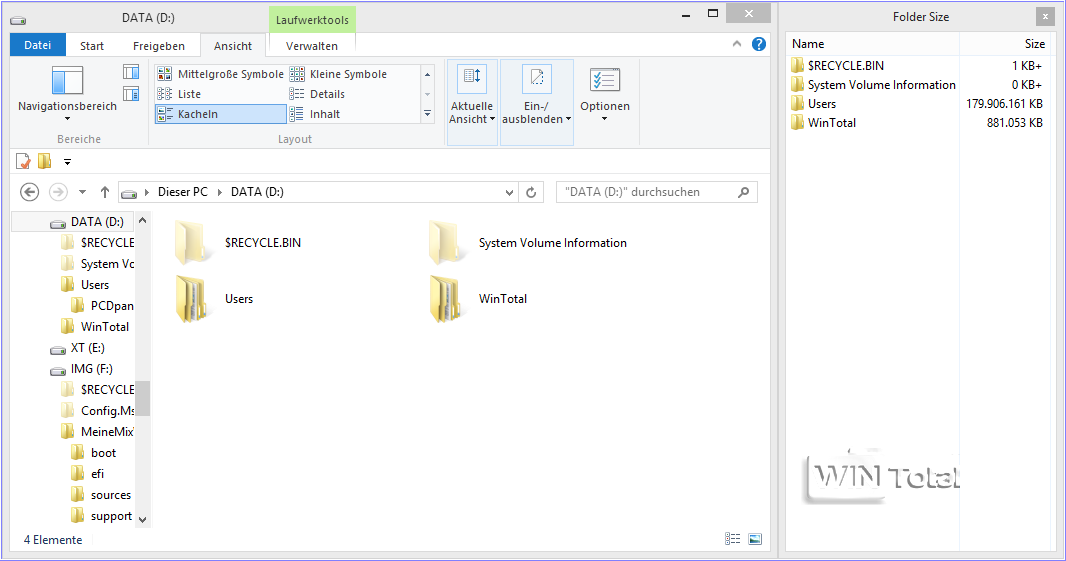
Task: Open the Navigationsbereich pane dropdown
Action: [67, 94]
